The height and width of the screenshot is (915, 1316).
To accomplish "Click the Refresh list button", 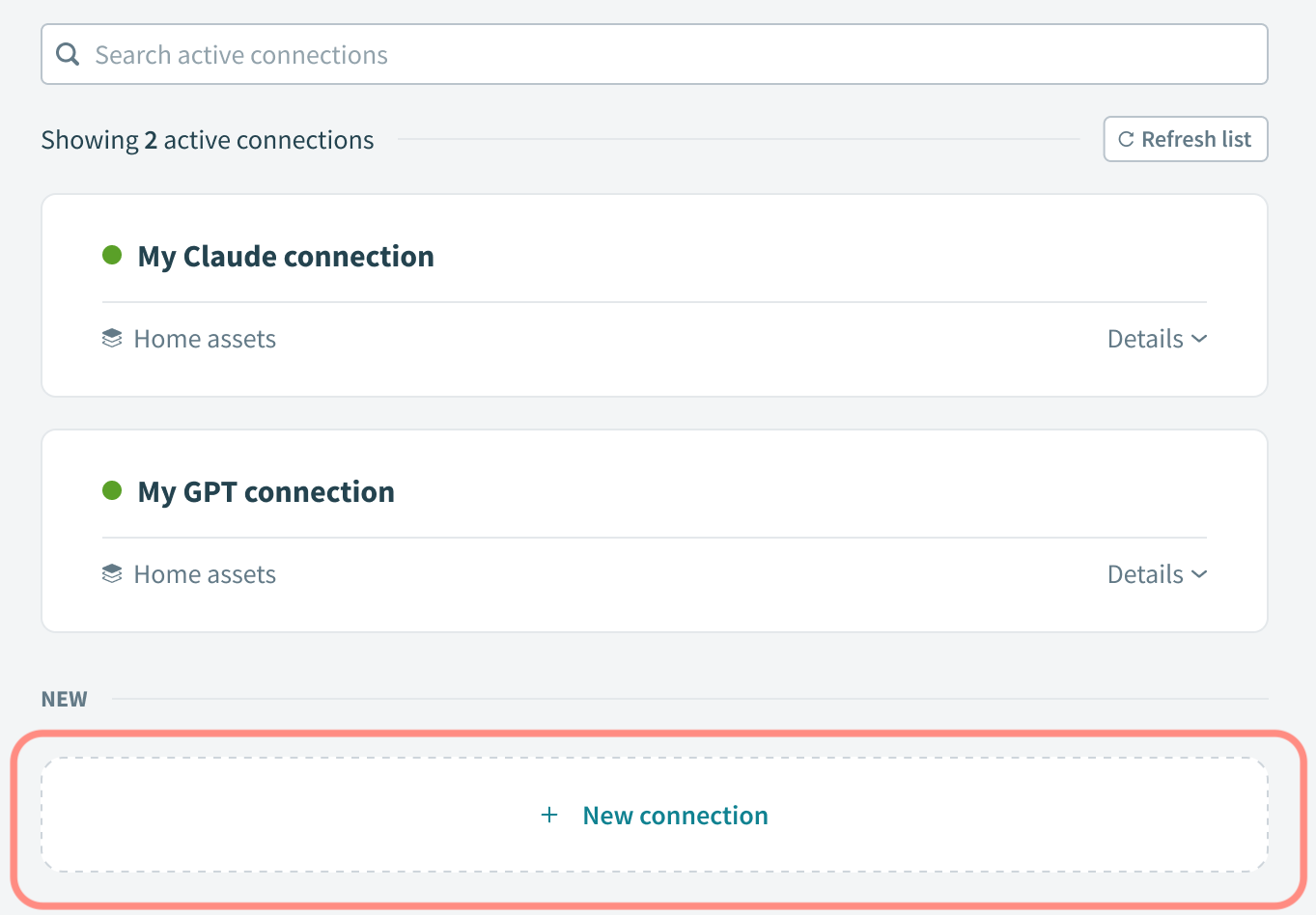I will click(1185, 138).
